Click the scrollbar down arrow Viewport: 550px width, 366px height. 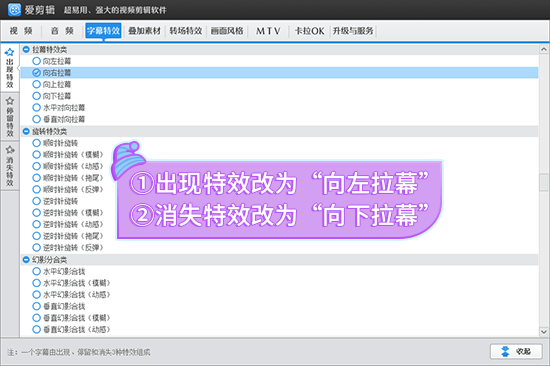(x=544, y=331)
